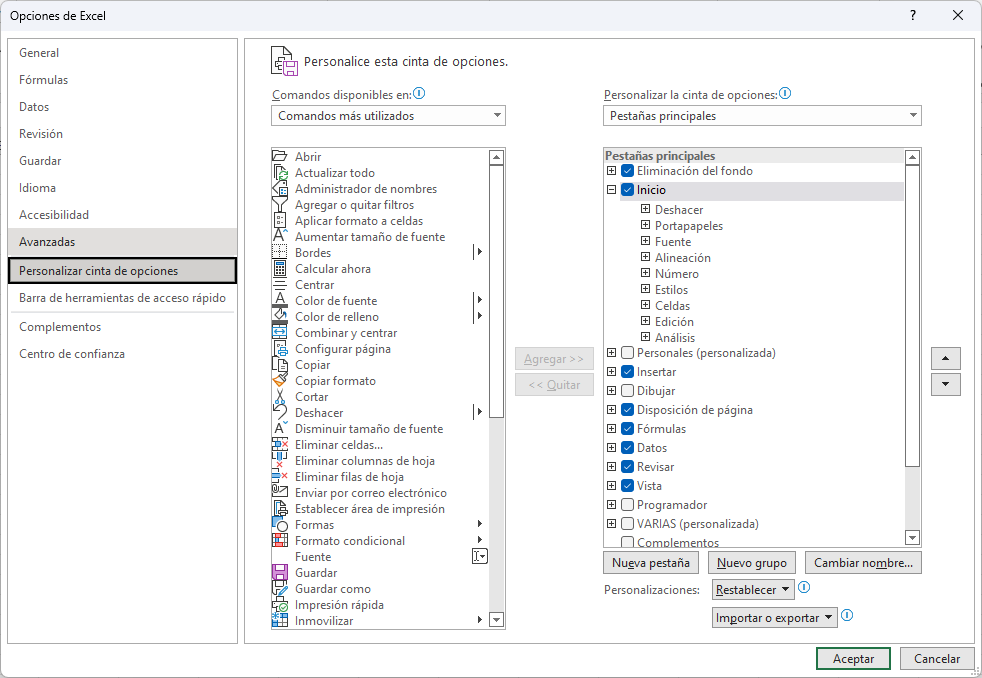The width and height of the screenshot is (982, 678).
Task: Click the Combinar y centrar icon
Action: click(x=279, y=332)
